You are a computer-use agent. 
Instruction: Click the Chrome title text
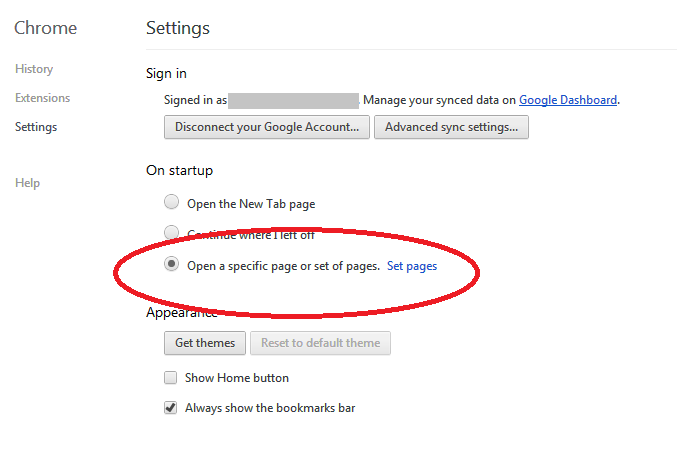click(45, 28)
